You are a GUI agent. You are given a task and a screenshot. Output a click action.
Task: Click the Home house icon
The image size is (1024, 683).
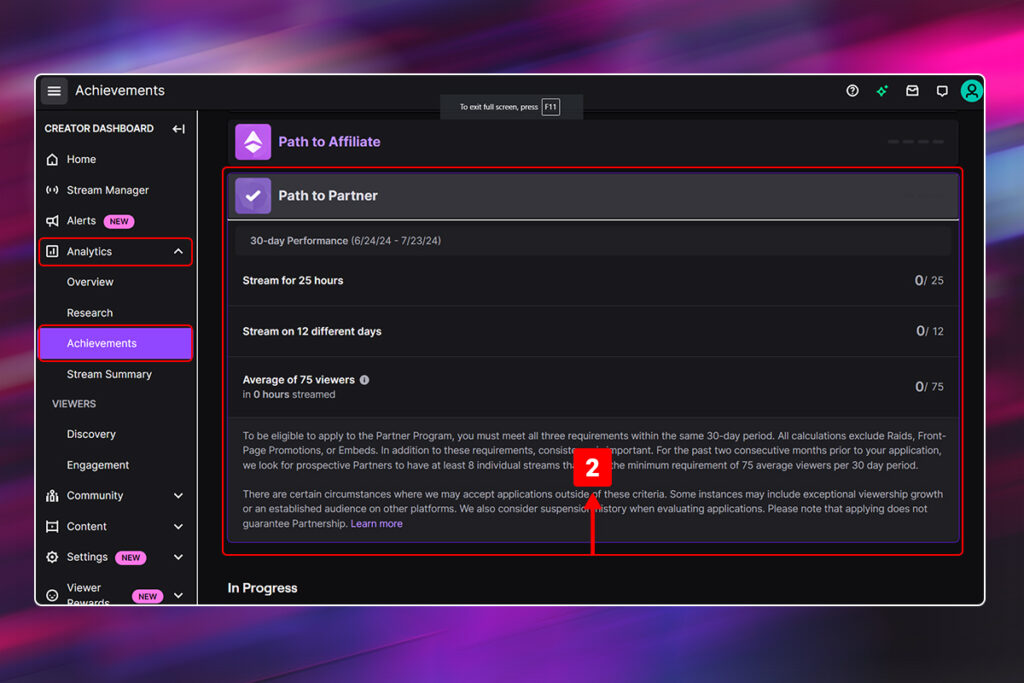coord(52,159)
